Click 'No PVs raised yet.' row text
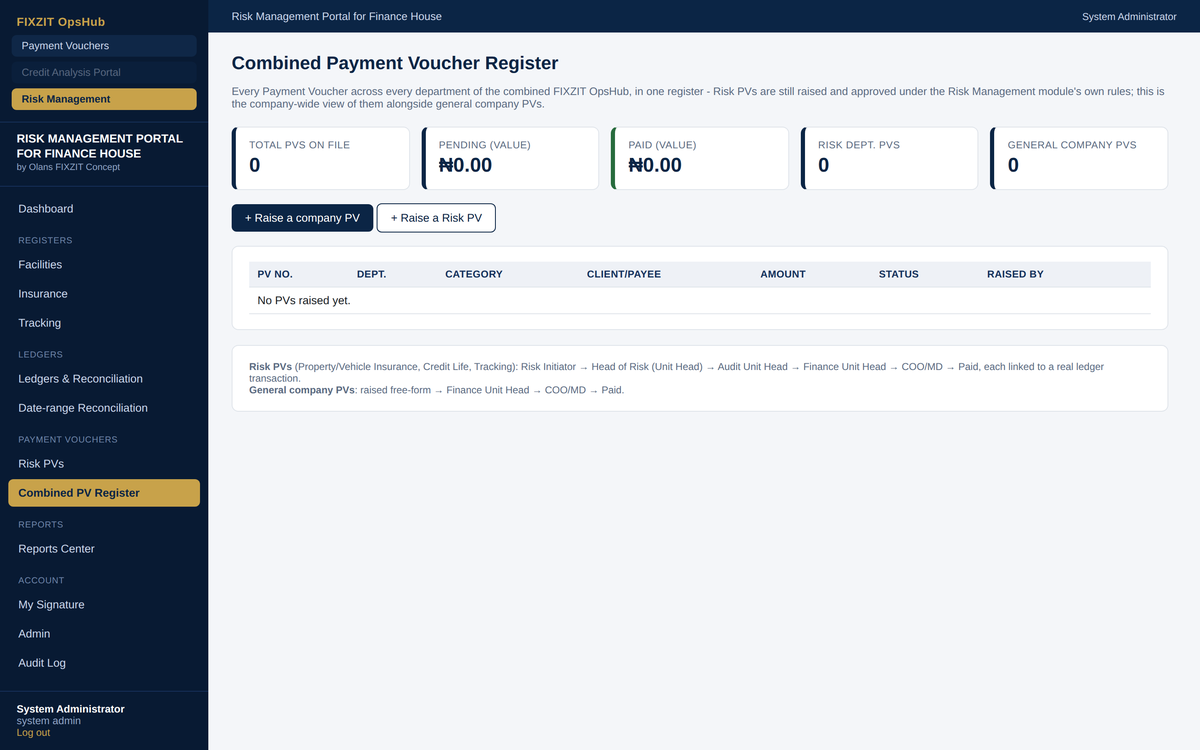The height and width of the screenshot is (750, 1200). pyautogui.click(x=304, y=300)
